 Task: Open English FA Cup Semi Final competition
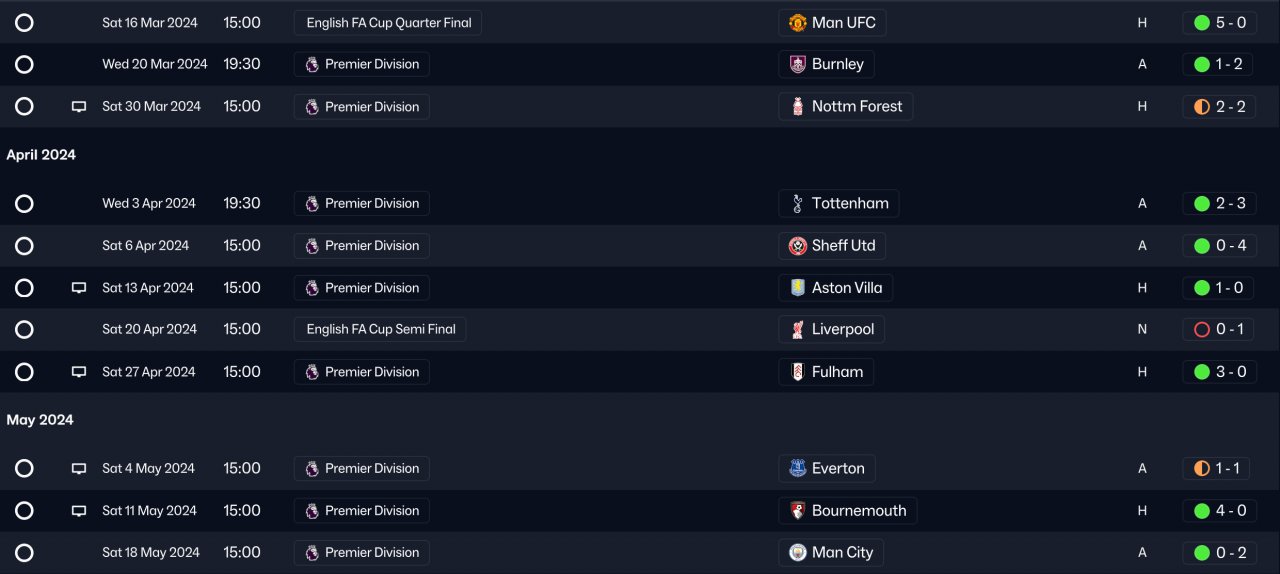pos(380,329)
